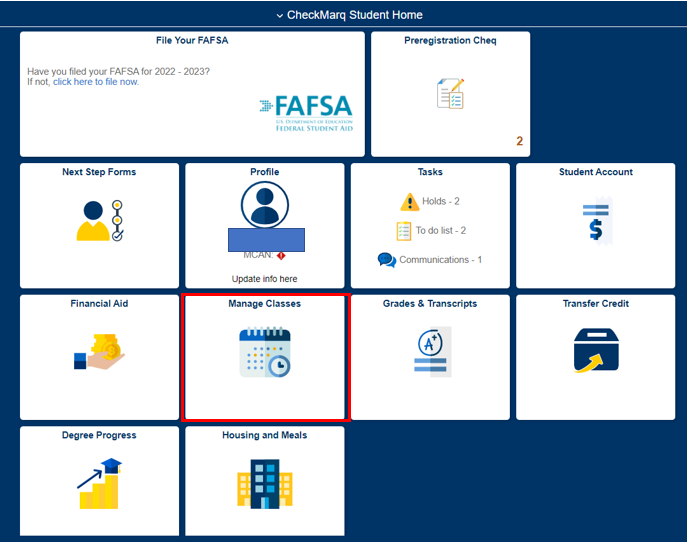Click the 'click here to file now' link
The width and height of the screenshot is (687, 543).
click(x=96, y=82)
